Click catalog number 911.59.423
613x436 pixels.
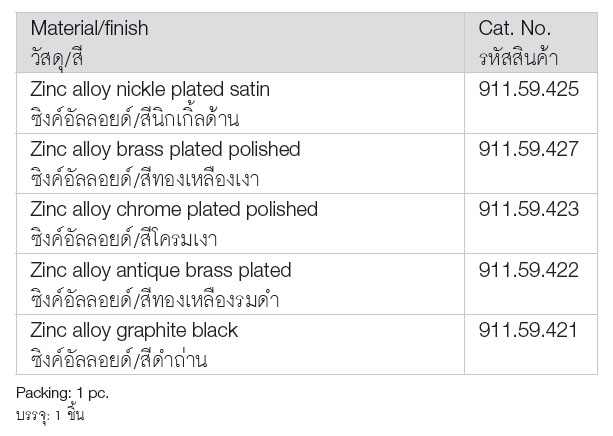pyautogui.click(x=529, y=209)
